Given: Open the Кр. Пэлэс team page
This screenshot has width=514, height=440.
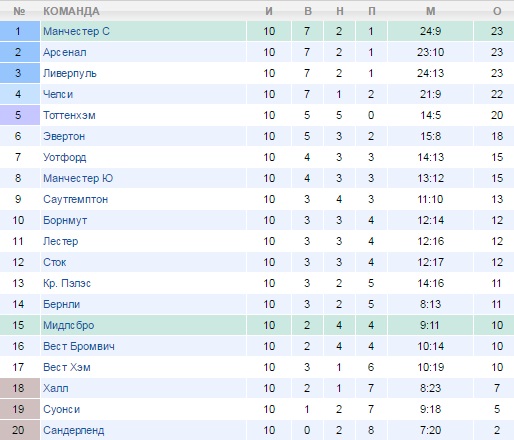Looking at the screenshot, I should 67,283.
